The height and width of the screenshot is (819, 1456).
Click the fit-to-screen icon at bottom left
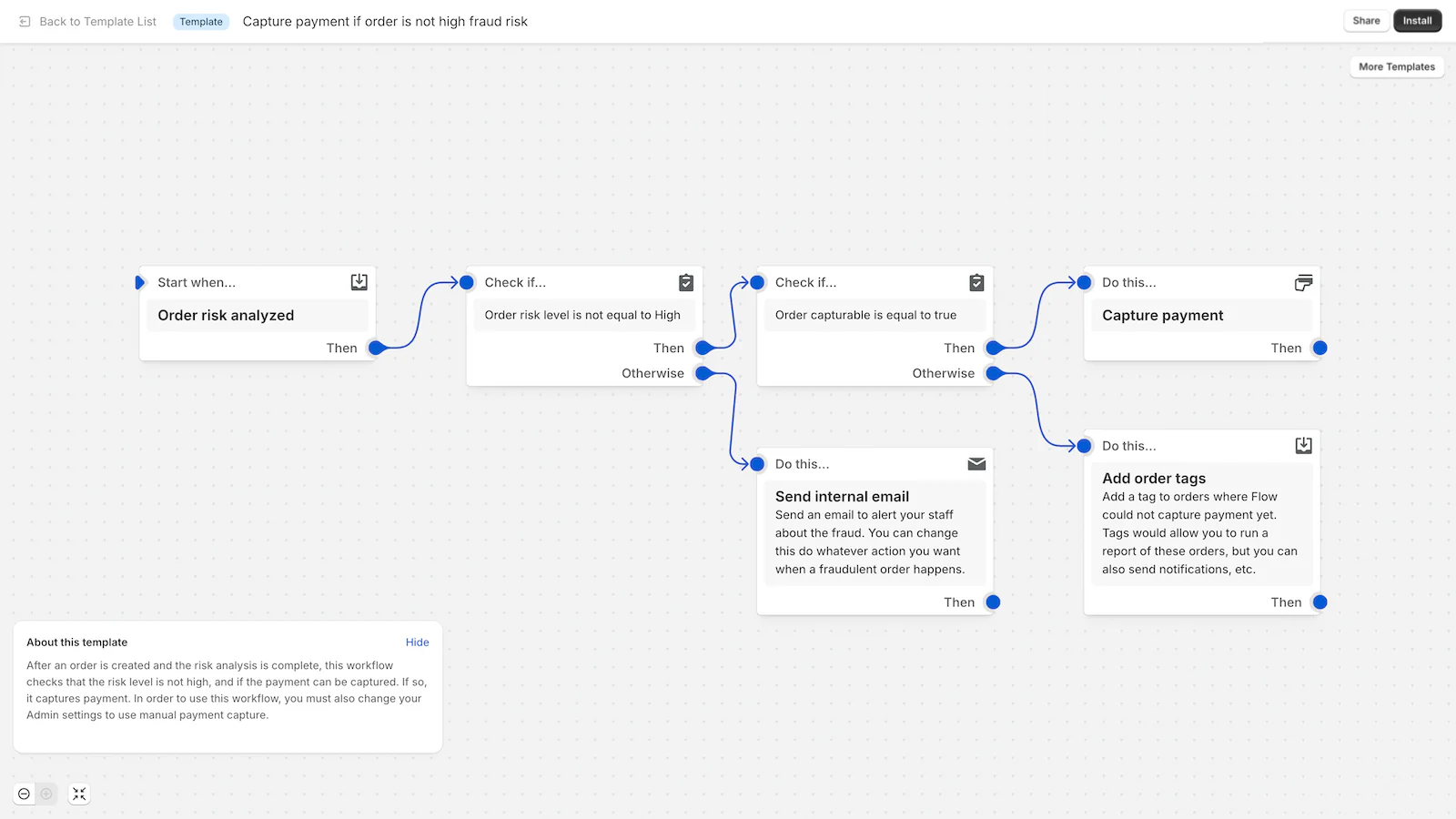coord(79,794)
